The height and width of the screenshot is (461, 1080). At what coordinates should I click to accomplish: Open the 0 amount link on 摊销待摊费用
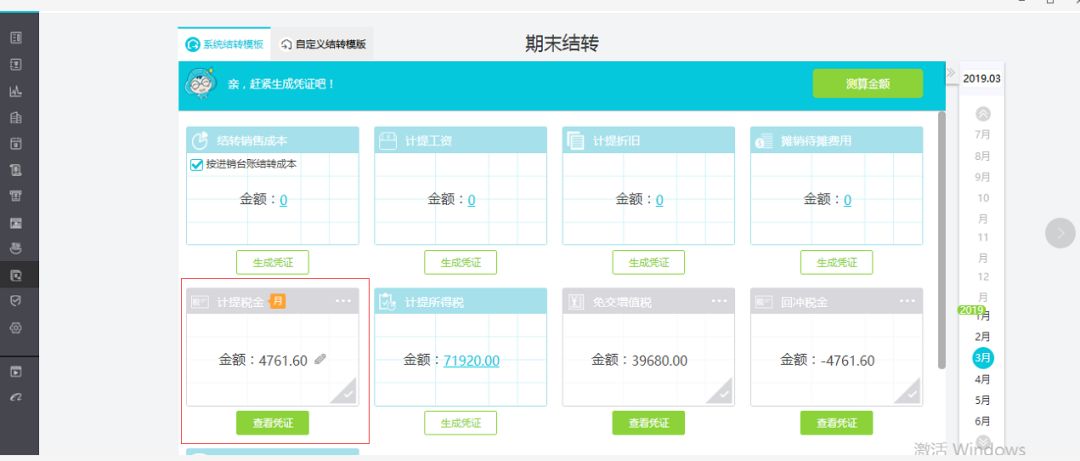click(x=848, y=200)
